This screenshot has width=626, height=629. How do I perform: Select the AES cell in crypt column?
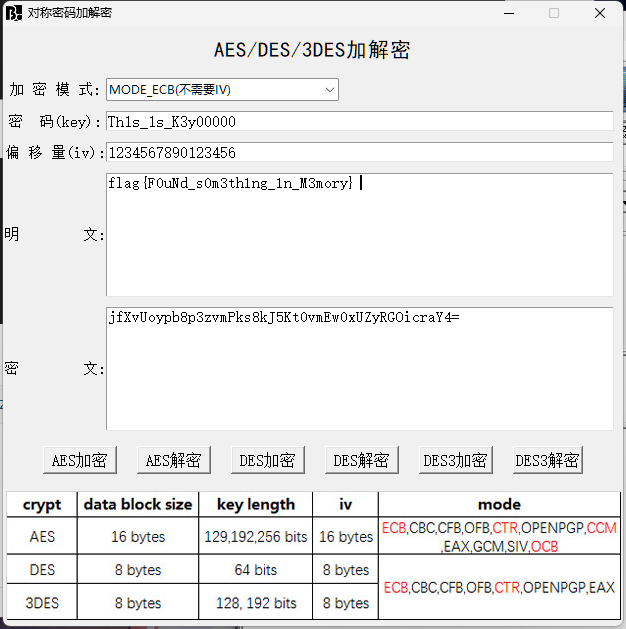42,537
